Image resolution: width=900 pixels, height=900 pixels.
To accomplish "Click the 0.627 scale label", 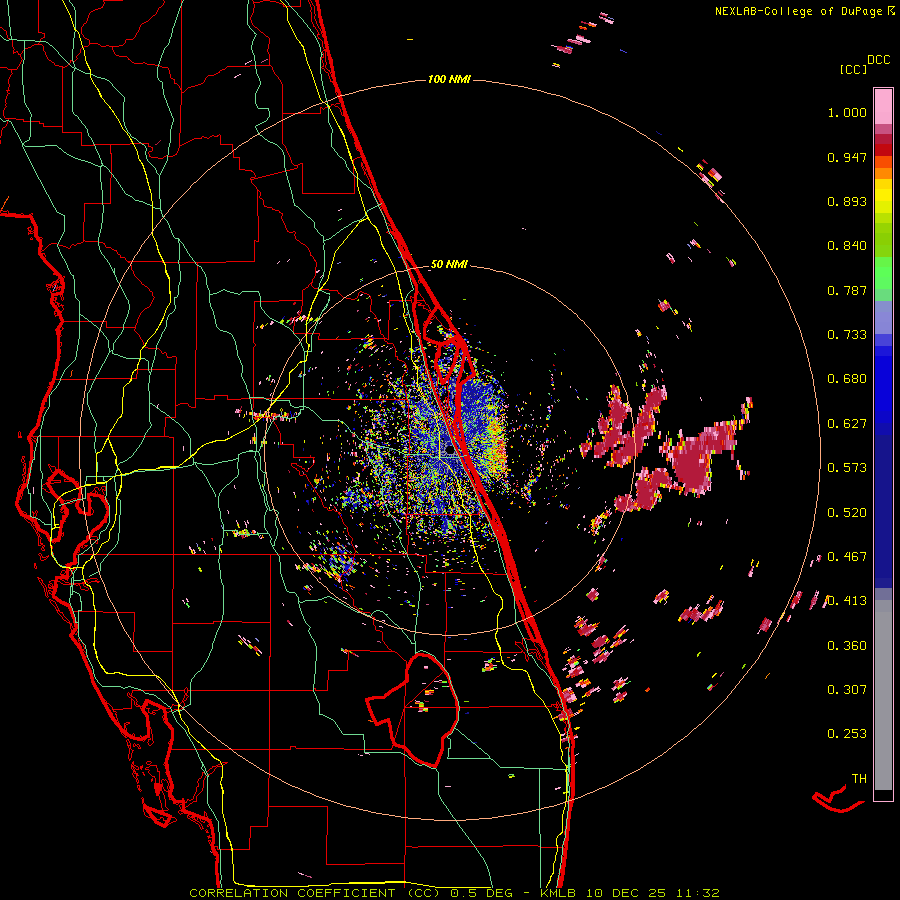I will click(x=847, y=424).
